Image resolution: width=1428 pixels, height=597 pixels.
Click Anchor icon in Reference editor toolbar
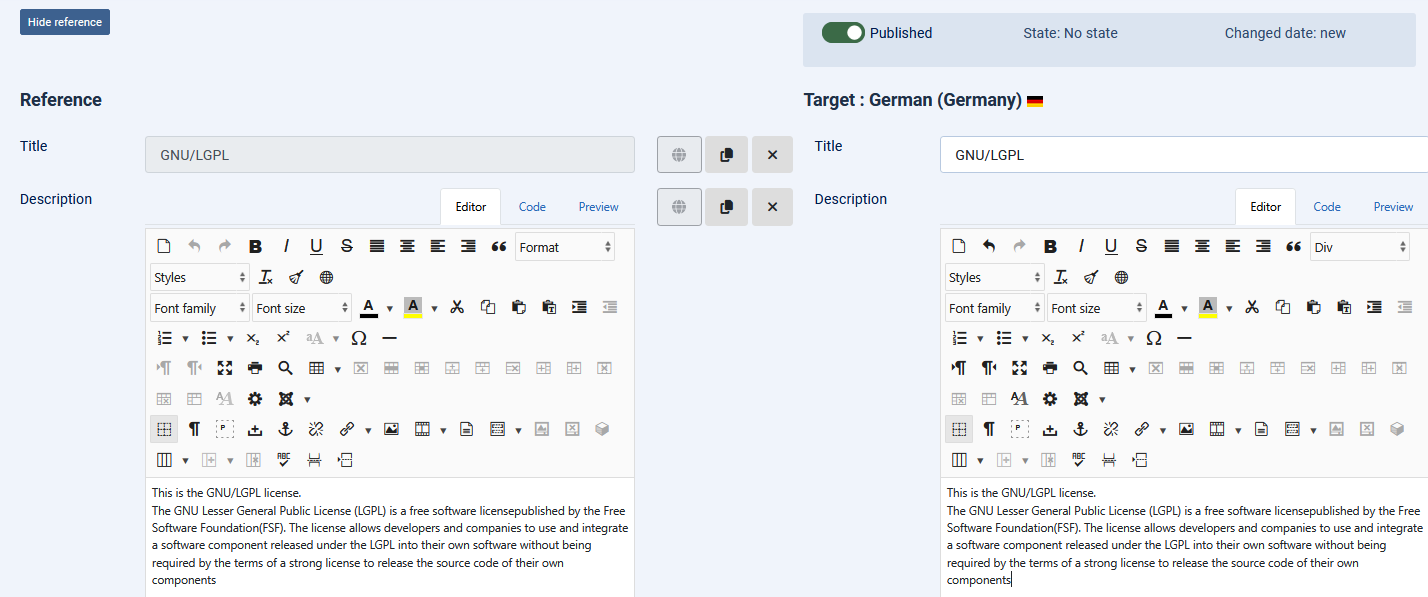[284, 429]
